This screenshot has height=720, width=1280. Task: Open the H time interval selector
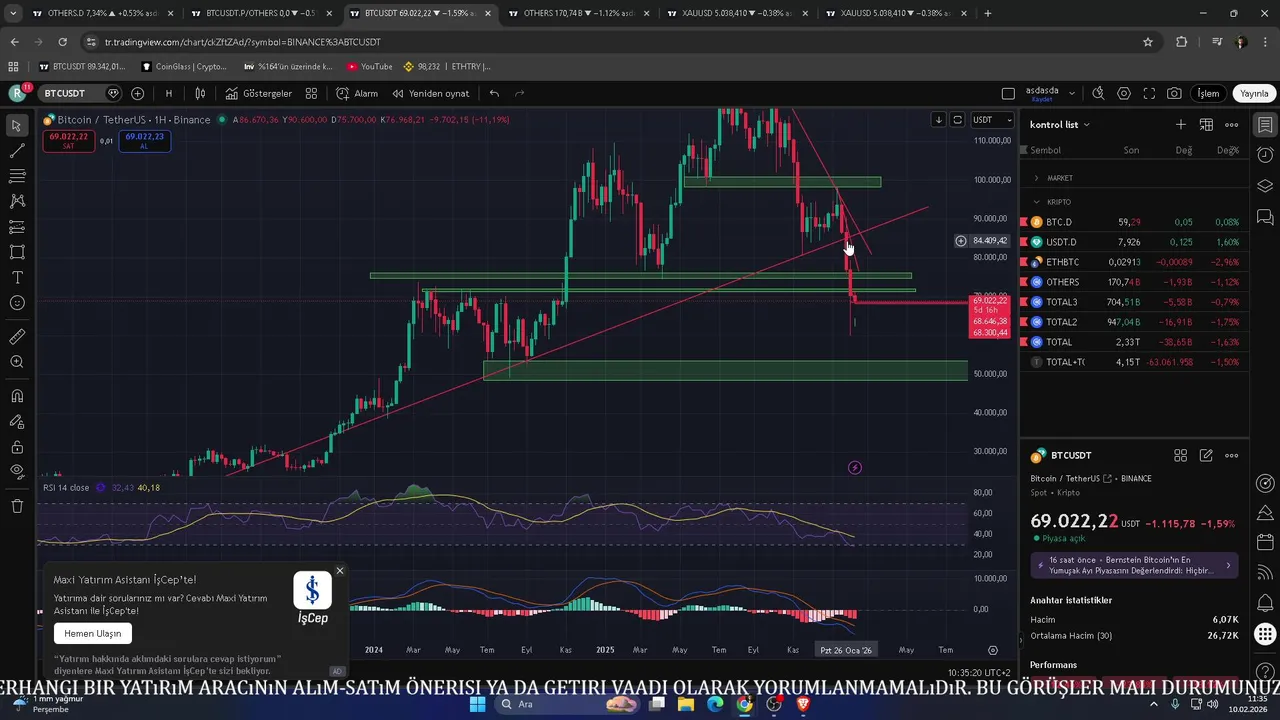169,93
